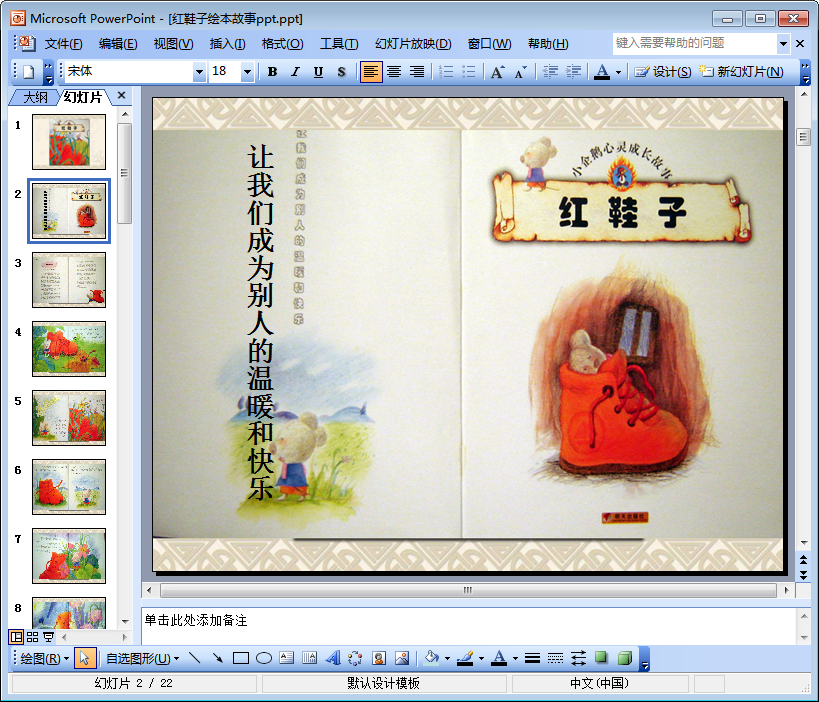Go to the previous slide
Viewport: 819px width, 702px height.
[803, 561]
